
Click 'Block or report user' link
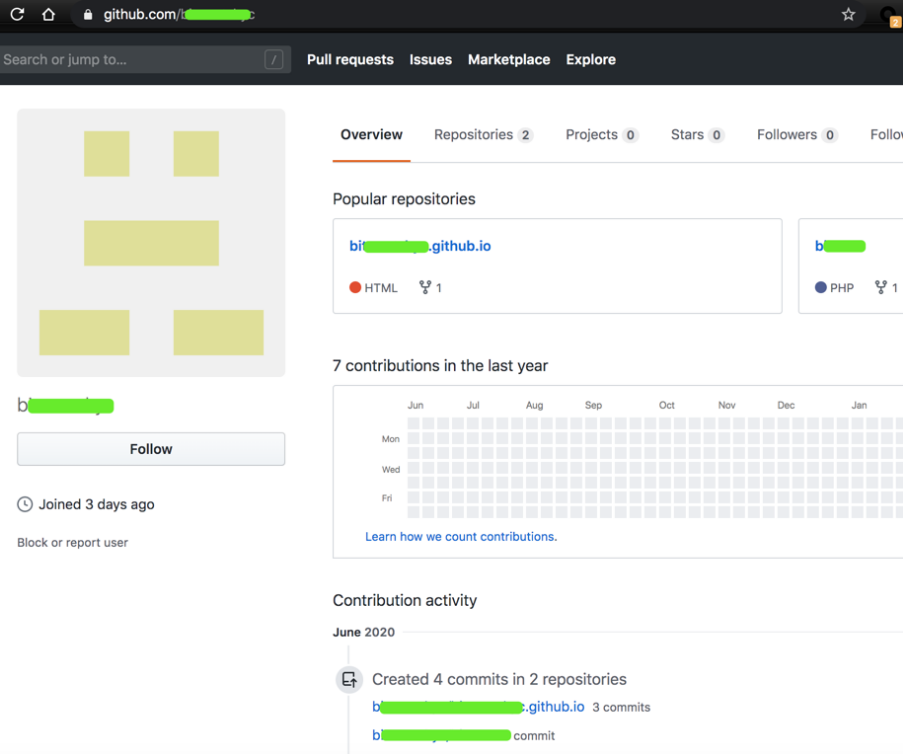point(72,543)
